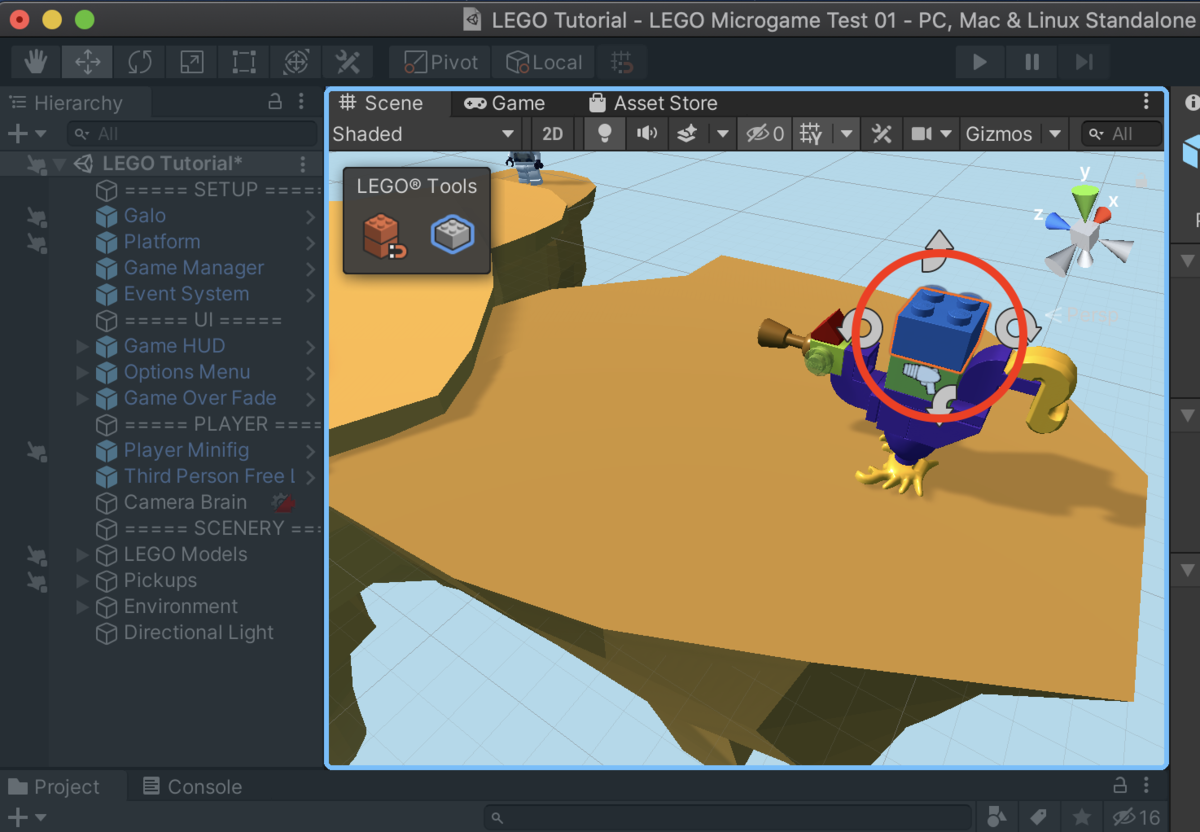
Task: Click the orientation gizmo center cube
Action: point(1084,237)
